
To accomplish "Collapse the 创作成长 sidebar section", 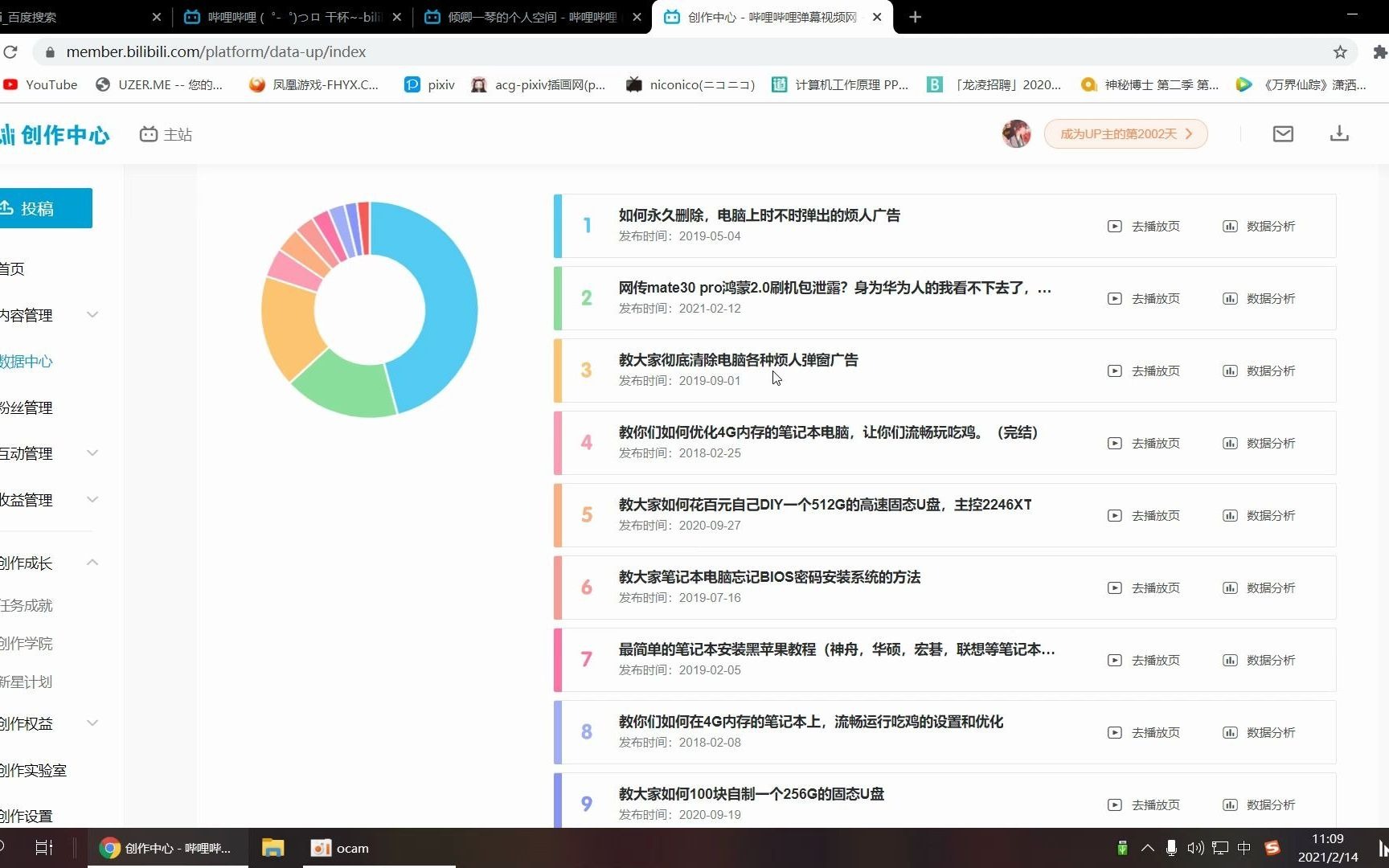I will coord(92,563).
